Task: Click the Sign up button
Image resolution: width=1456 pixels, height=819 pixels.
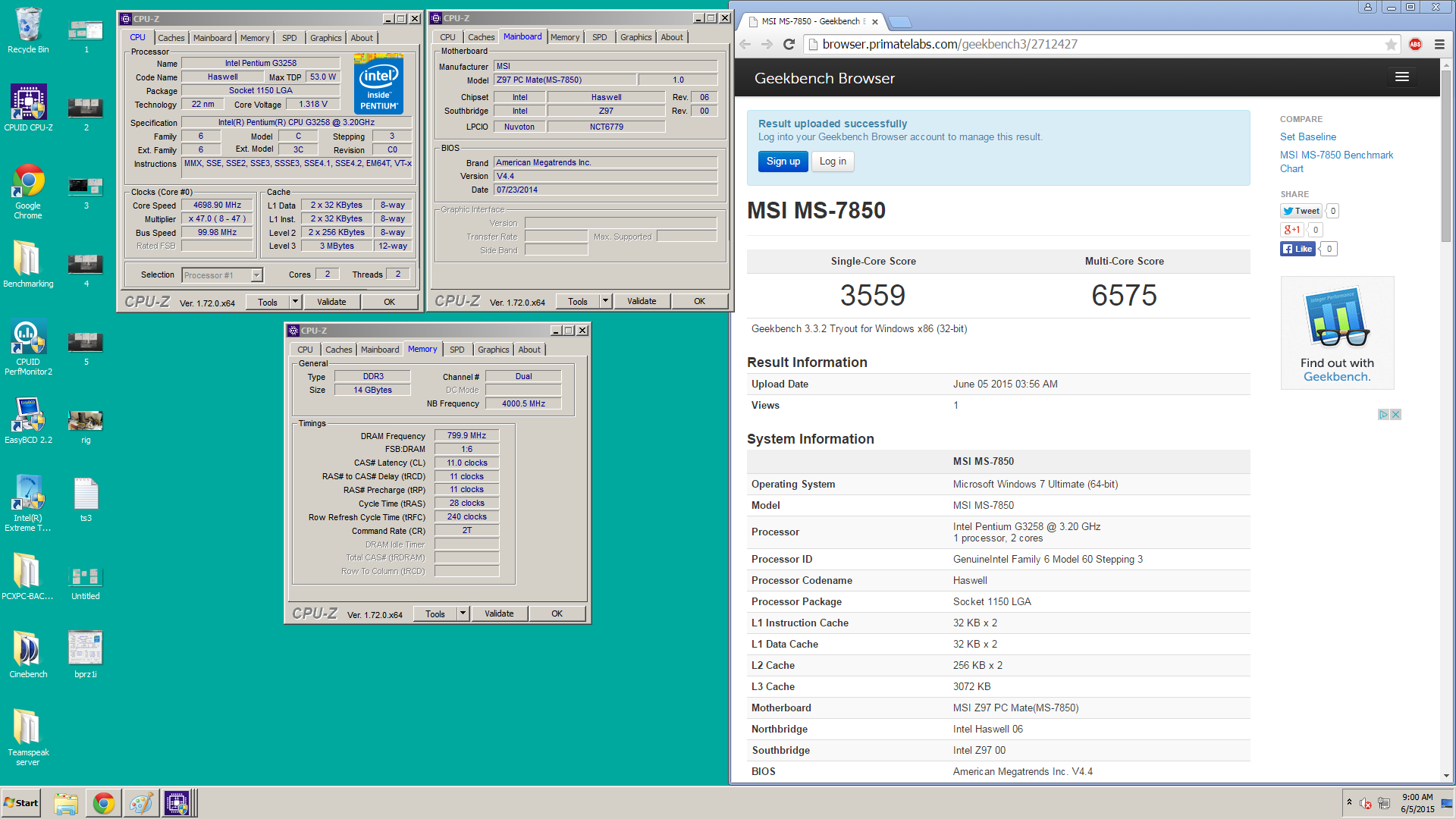Action: (x=783, y=161)
